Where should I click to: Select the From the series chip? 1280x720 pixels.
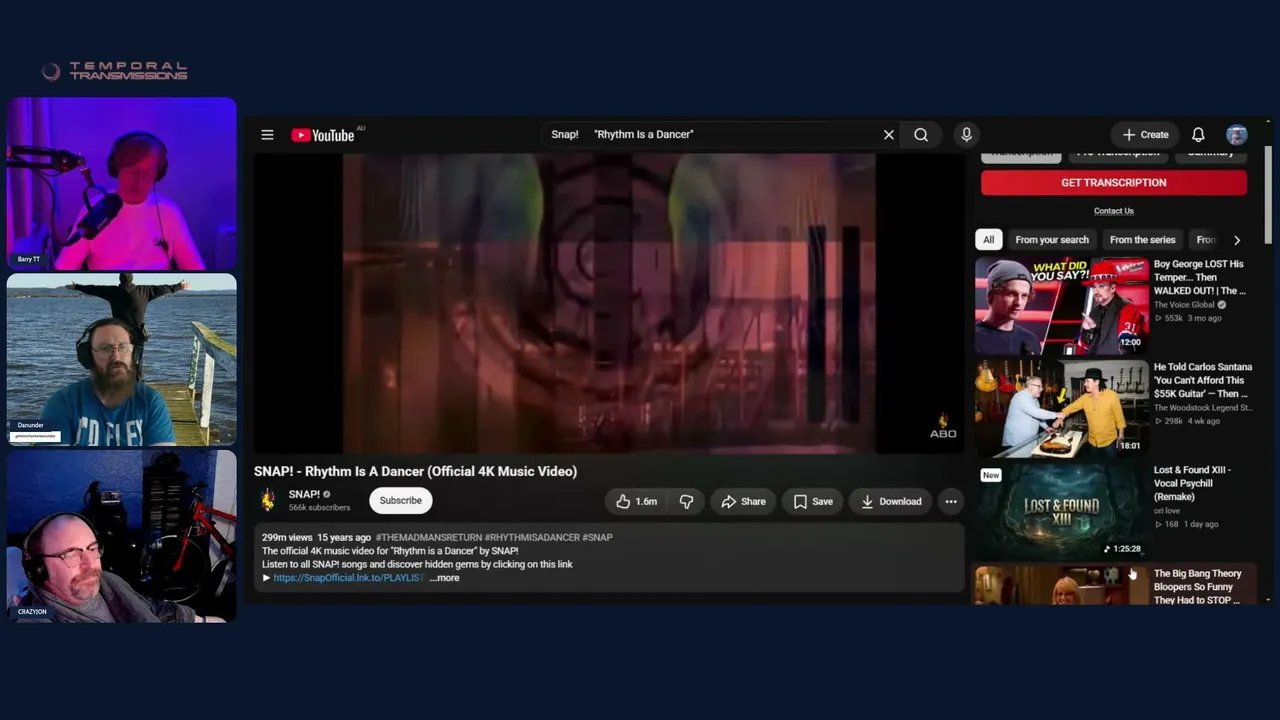click(1142, 240)
